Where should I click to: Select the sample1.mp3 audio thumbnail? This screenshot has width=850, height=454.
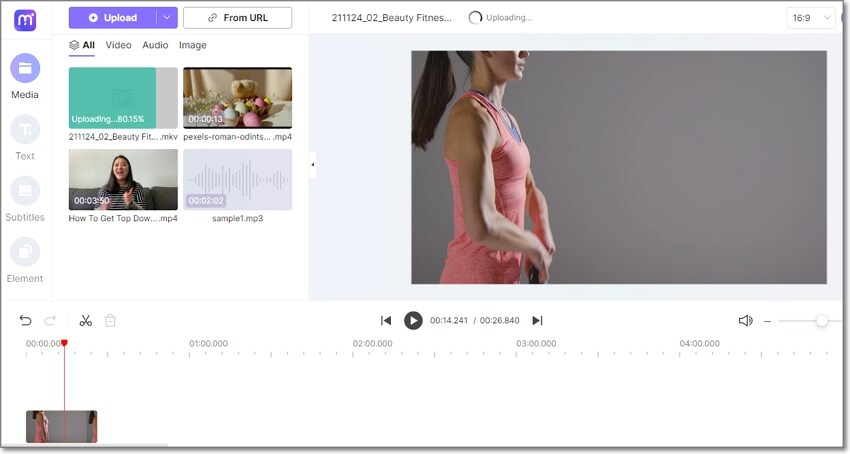pos(237,180)
